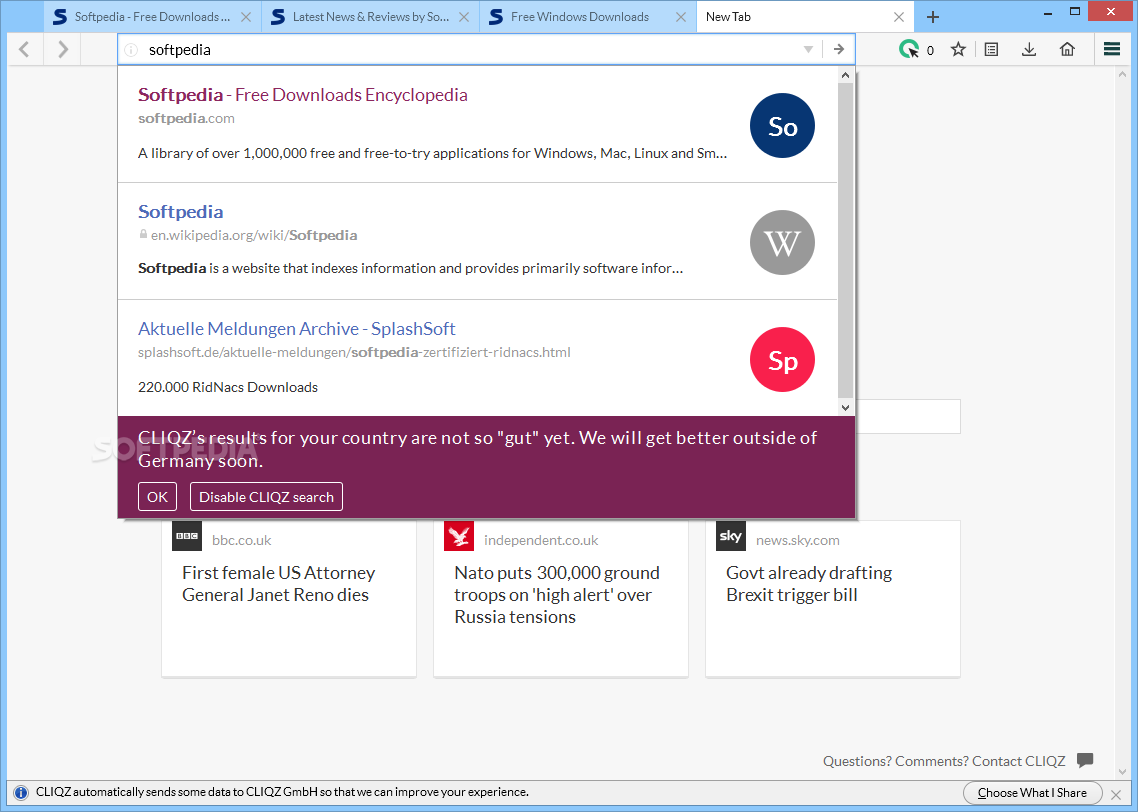Open independent.co.uk source link
Viewport: 1138px width, 812px height.
pyautogui.click(x=541, y=541)
